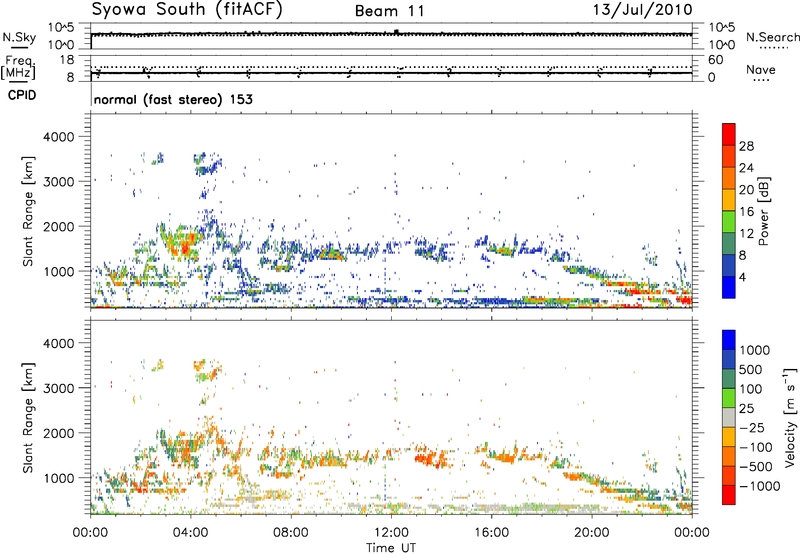800x554 pixels.
Task: Click the '16:00' time tick label
Action: point(491,533)
